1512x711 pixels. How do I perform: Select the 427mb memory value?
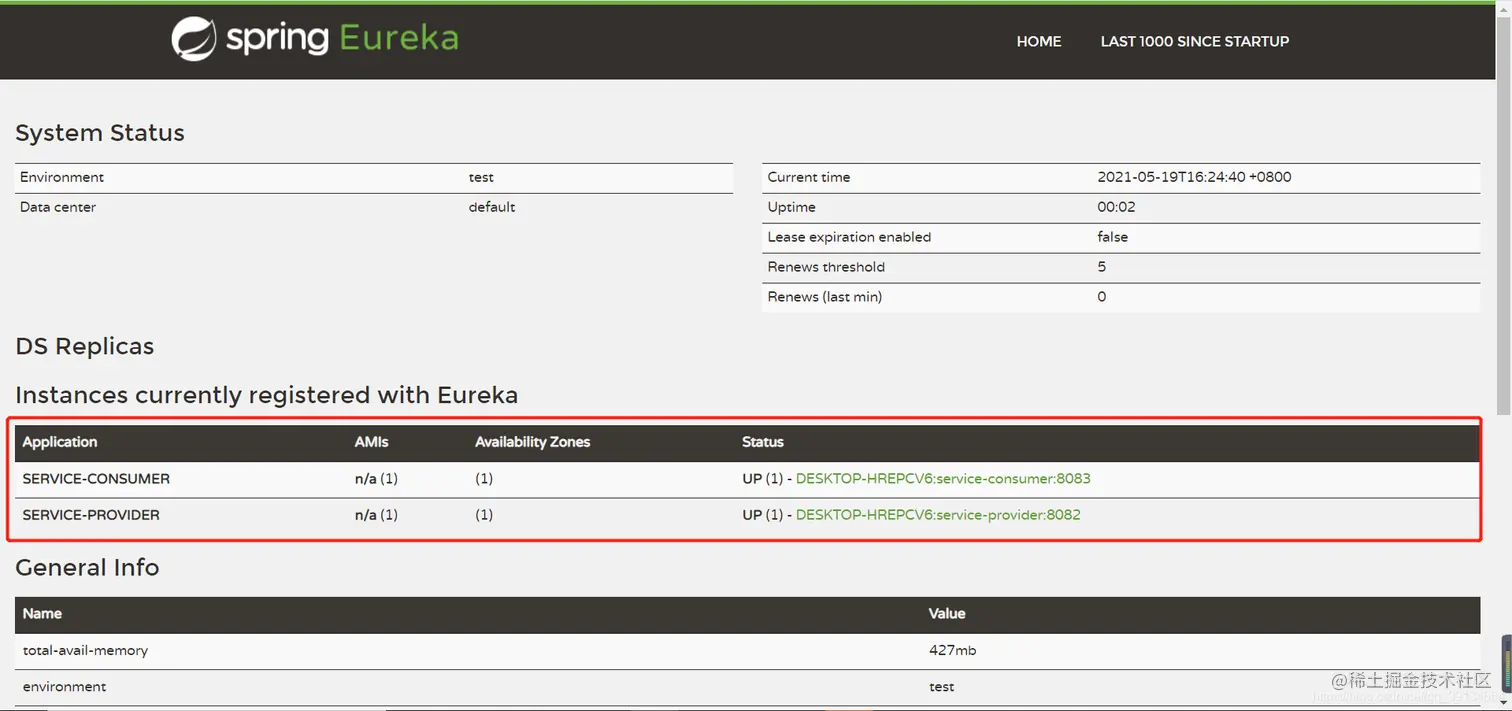(x=952, y=650)
